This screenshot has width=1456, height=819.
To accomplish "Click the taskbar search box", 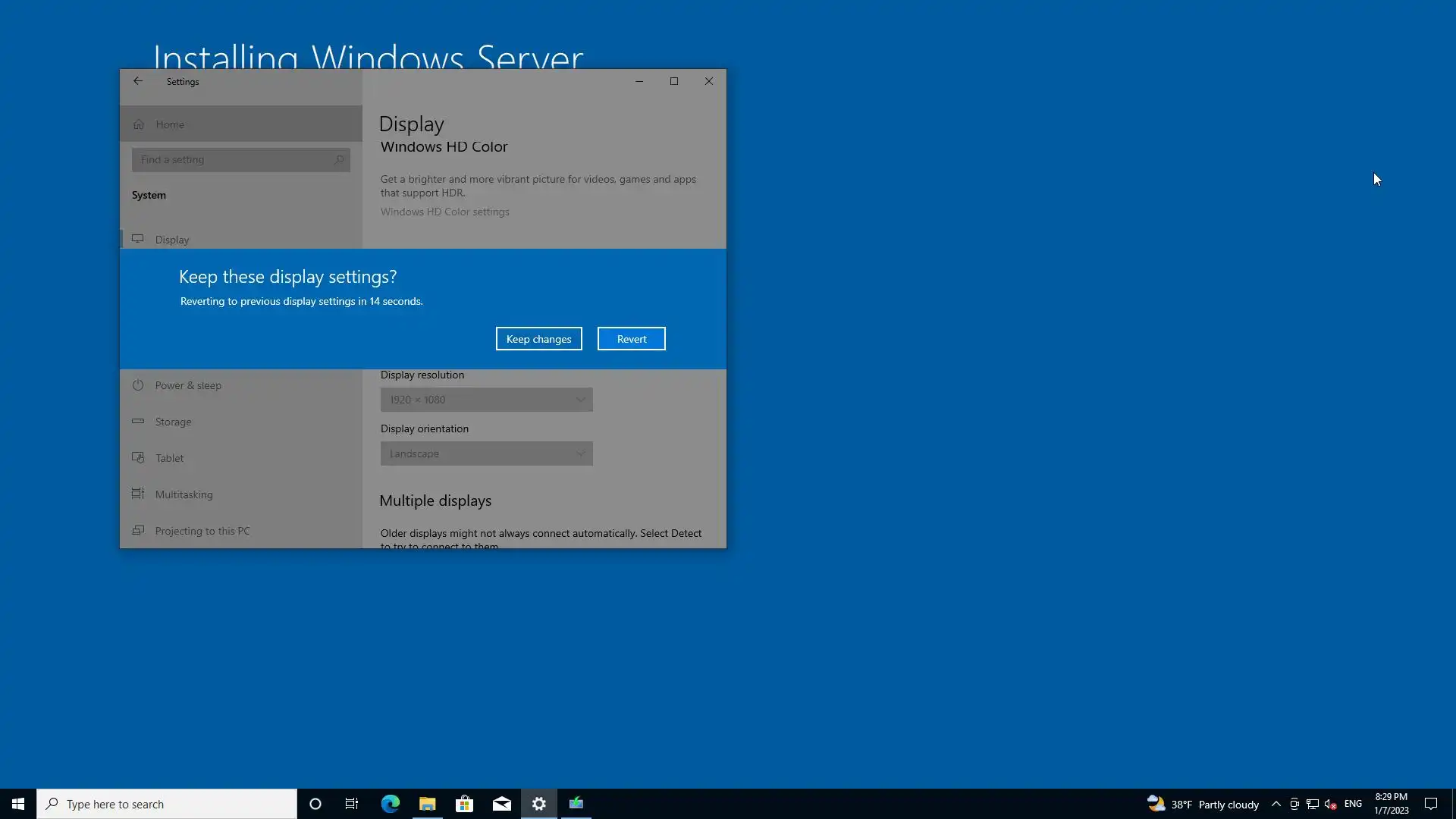I will pos(167,804).
